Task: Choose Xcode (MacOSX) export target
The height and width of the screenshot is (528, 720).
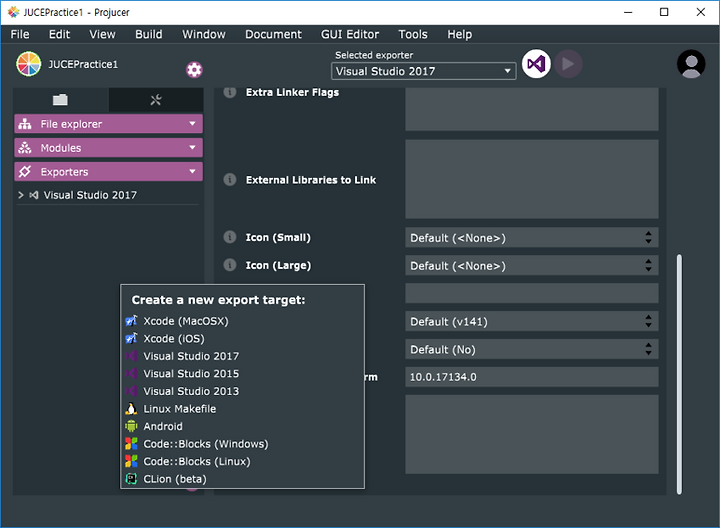Action: [x=242, y=321]
